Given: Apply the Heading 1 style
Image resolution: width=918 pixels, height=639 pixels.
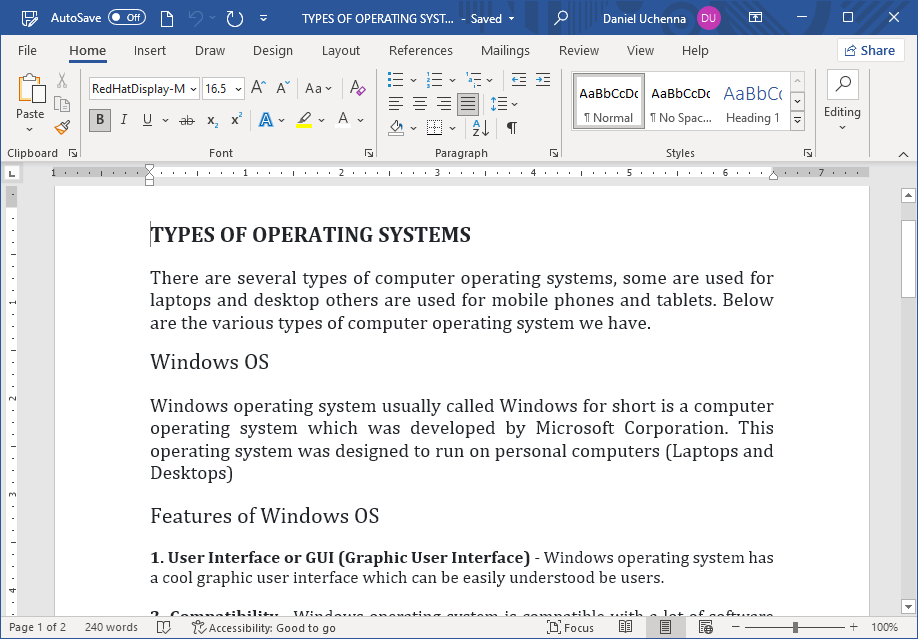Looking at the screenshot, I should coord(752,100).
